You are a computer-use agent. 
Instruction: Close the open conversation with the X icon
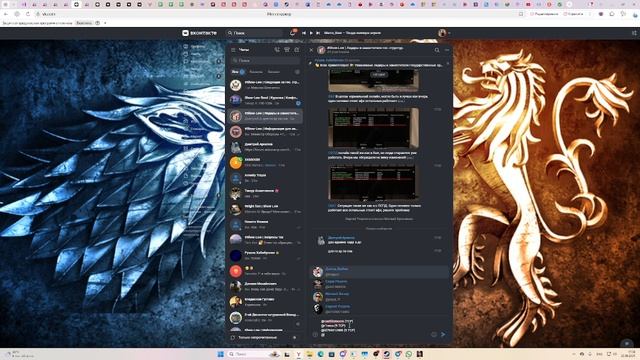pos(311,50)
